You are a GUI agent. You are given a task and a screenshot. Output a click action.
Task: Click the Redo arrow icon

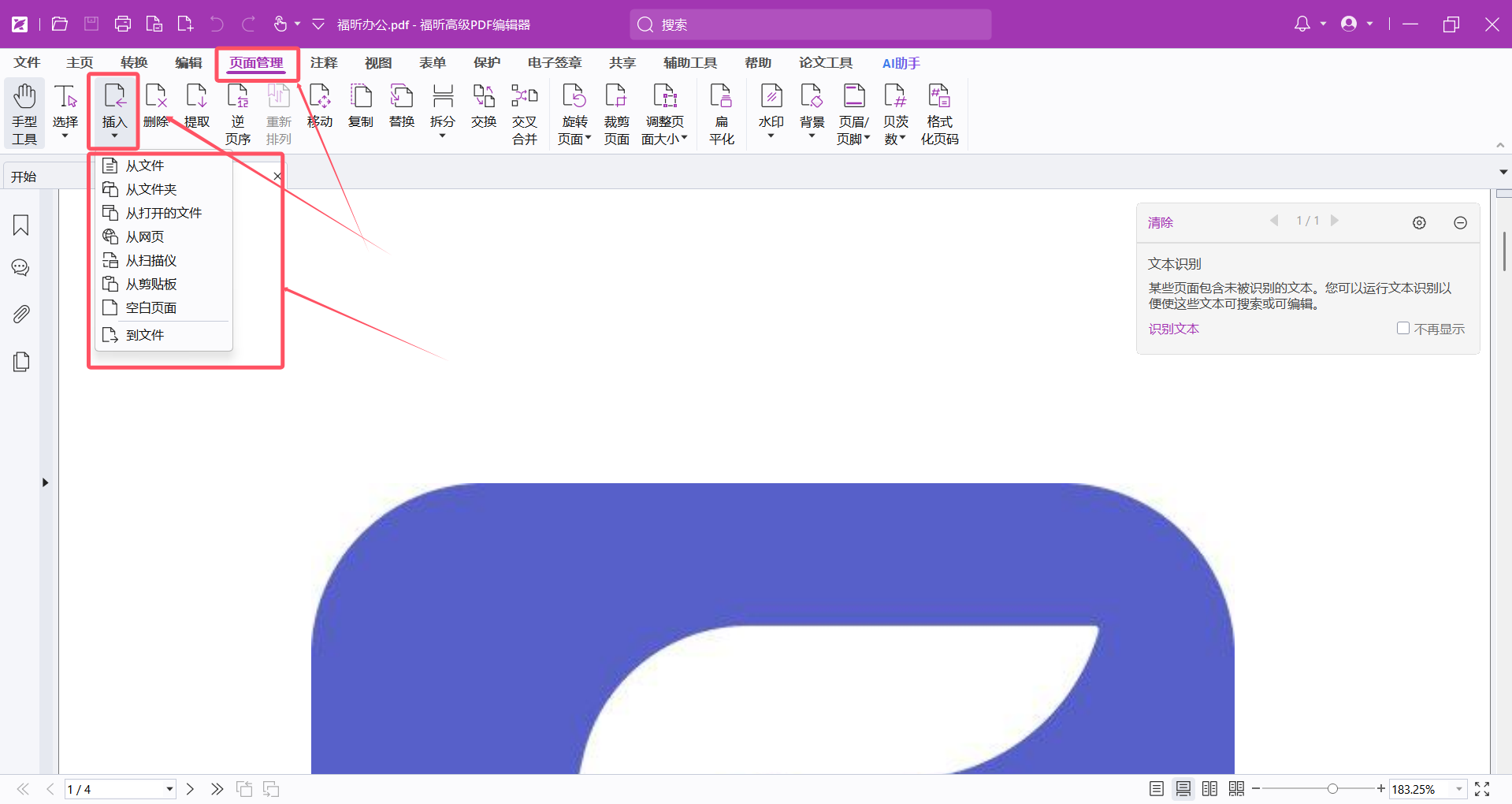(x=248, y=24)
